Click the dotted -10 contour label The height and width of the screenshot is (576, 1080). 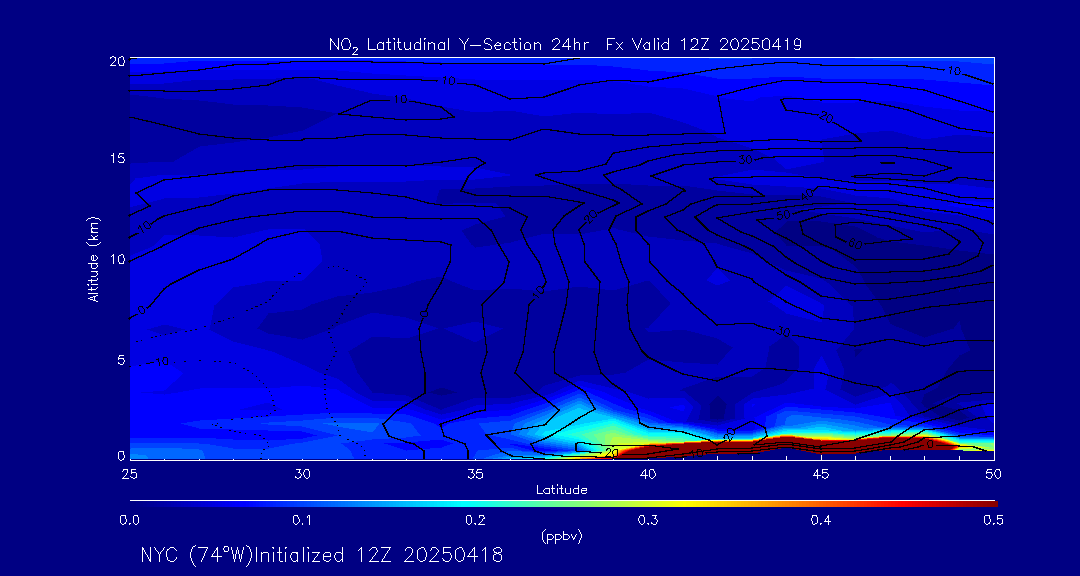pos(160,361)
